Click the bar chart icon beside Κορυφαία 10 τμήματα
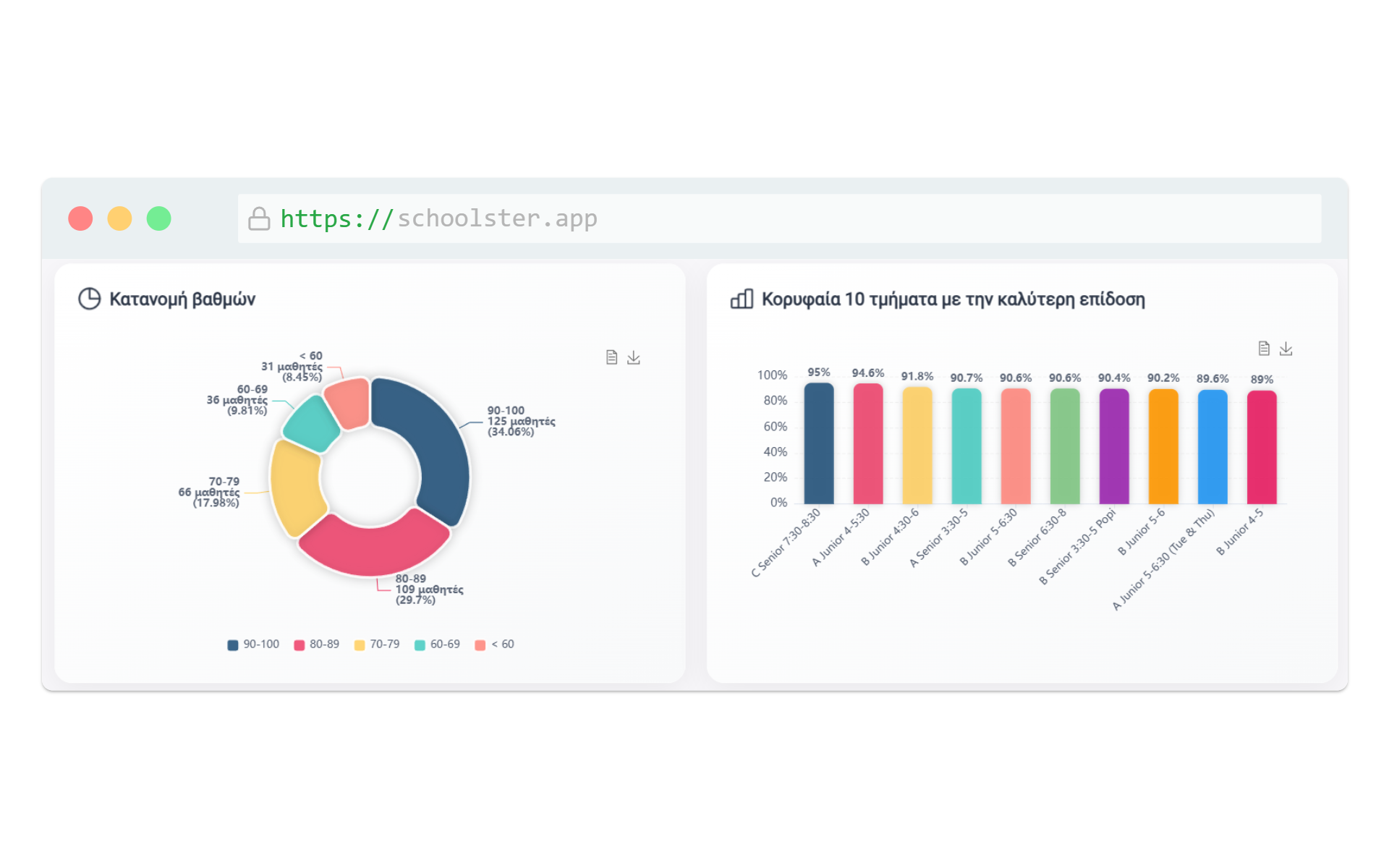This screenshot has height=868, width=1389. pos(742,299)
